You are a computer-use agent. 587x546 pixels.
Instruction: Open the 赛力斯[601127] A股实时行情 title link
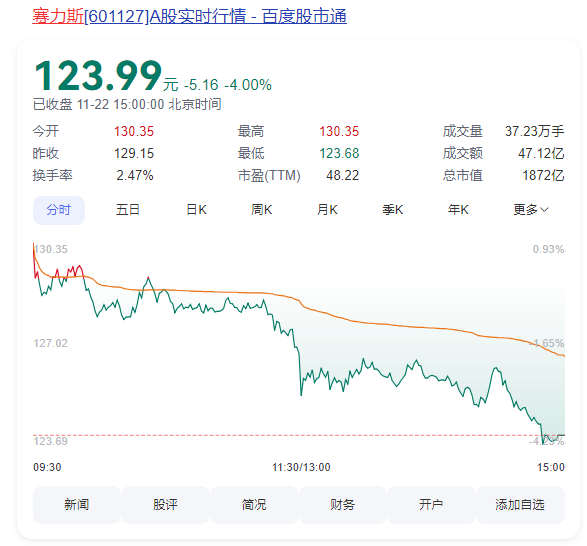coord(189,16)
